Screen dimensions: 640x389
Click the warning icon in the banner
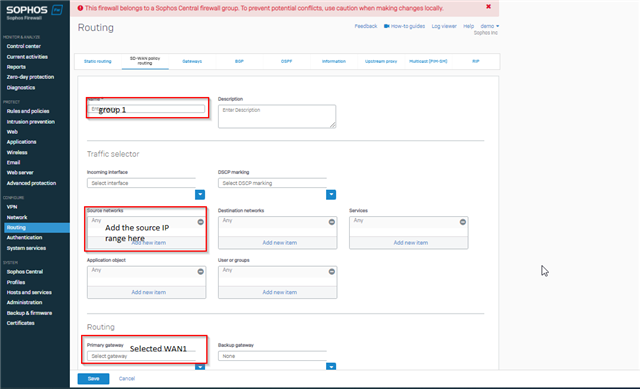(80, 8)
